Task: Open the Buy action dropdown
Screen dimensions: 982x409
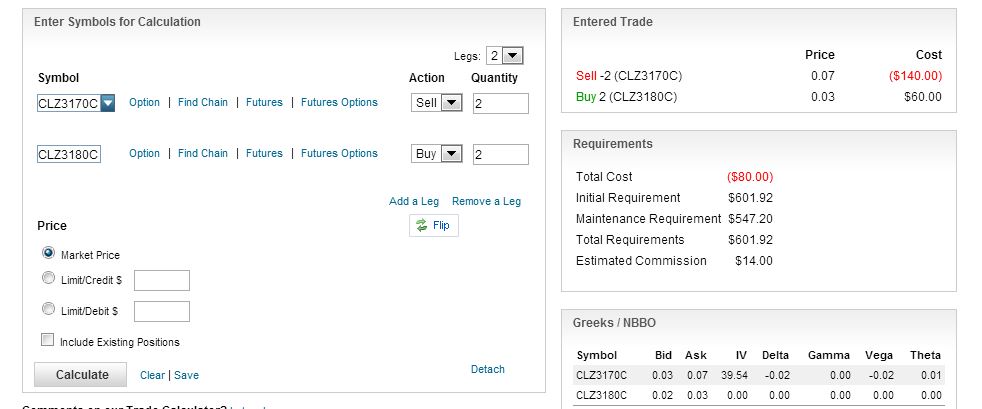Action: click(451, 153)
